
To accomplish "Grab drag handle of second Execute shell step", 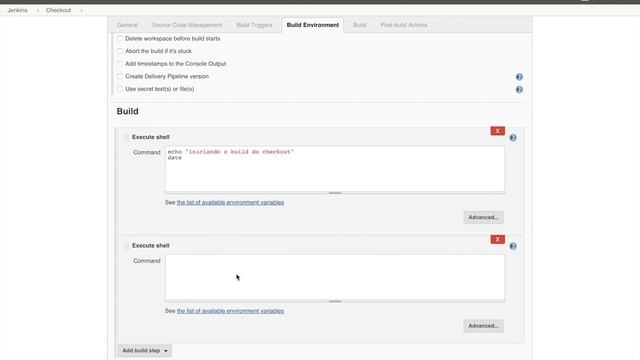I will point(126,246).
